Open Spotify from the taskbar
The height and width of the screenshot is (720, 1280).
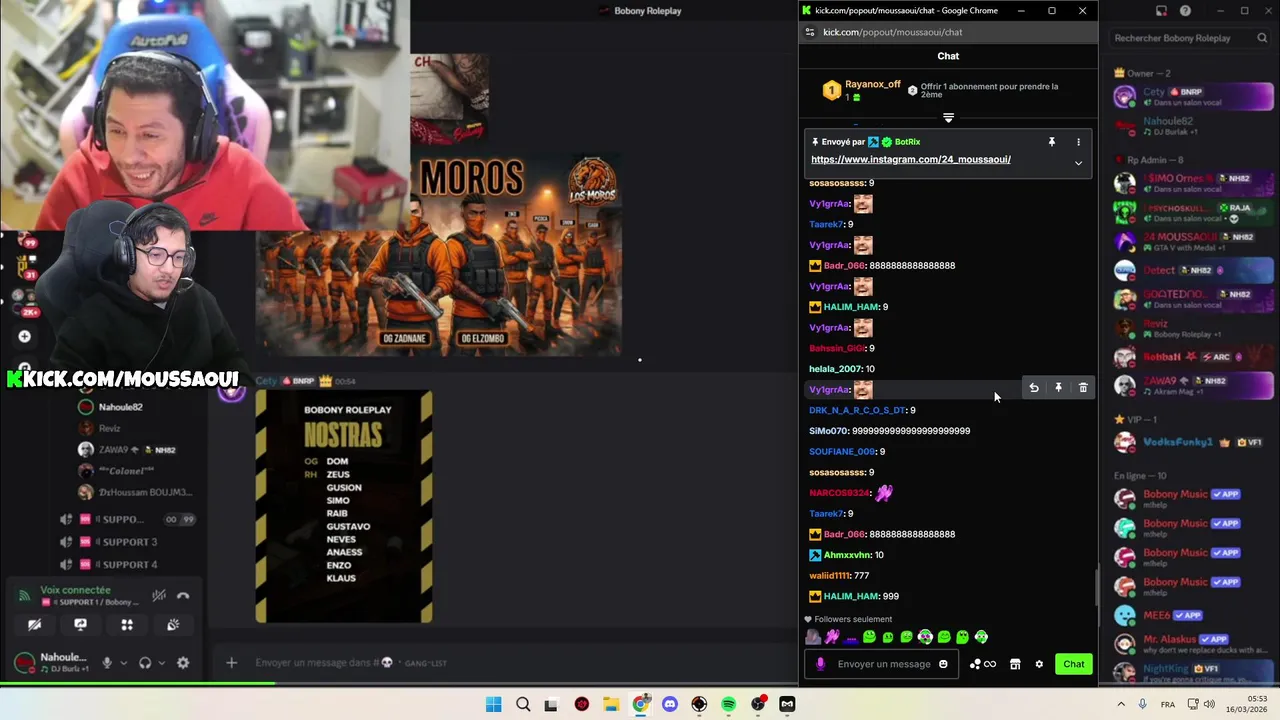728,704
